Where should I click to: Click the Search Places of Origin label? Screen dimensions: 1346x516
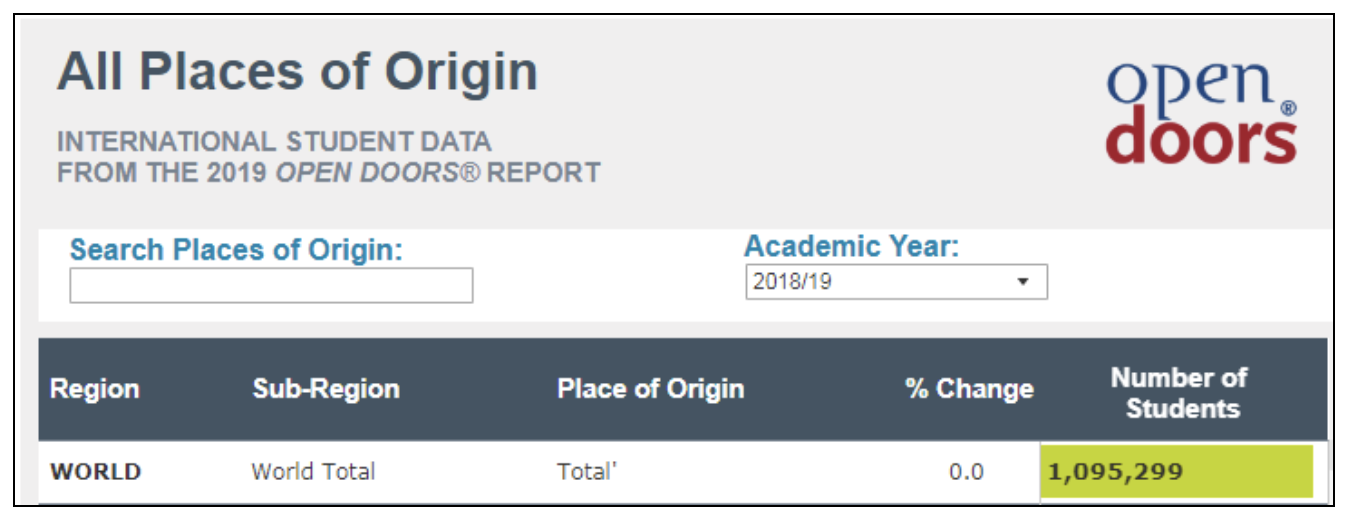tap(236, 250)
